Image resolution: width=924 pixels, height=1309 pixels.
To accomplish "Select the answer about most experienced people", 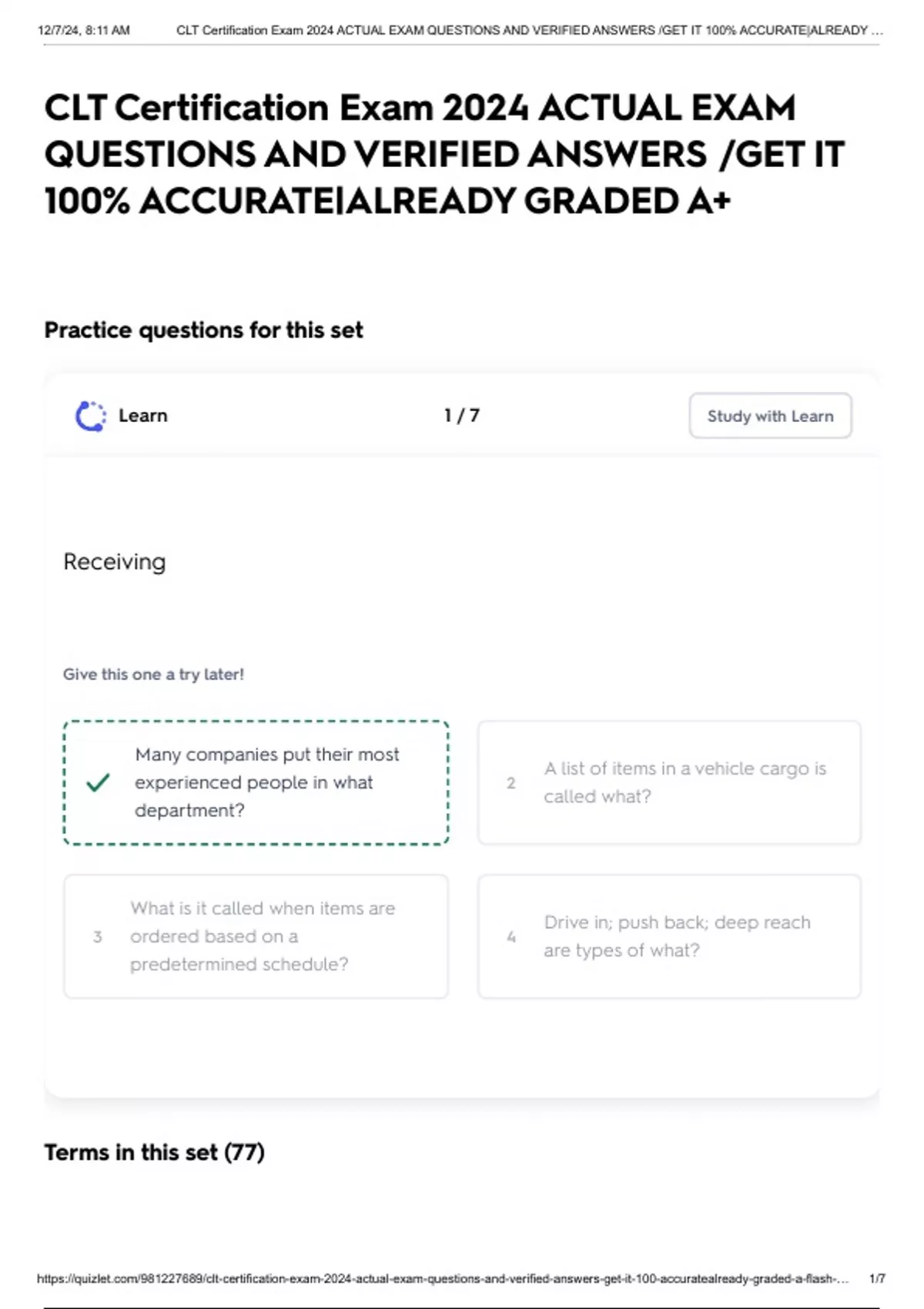I will 266,782.
